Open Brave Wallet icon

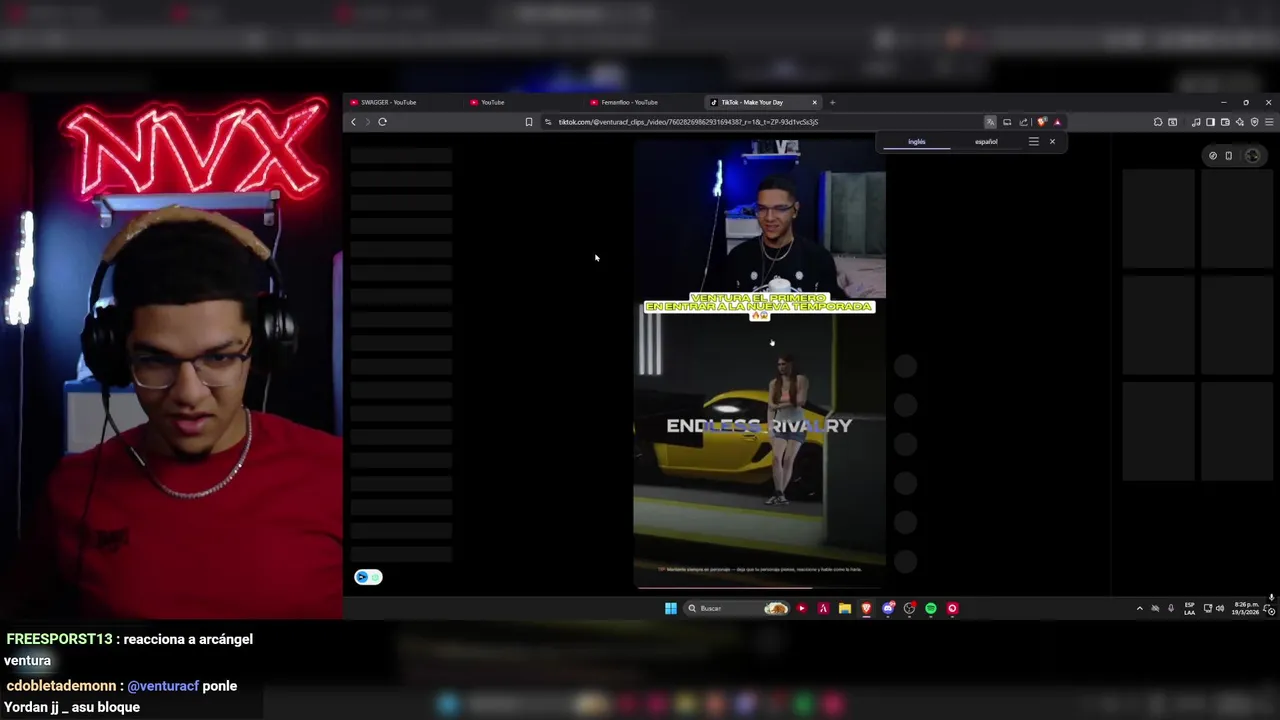[x=1225, y=122]
